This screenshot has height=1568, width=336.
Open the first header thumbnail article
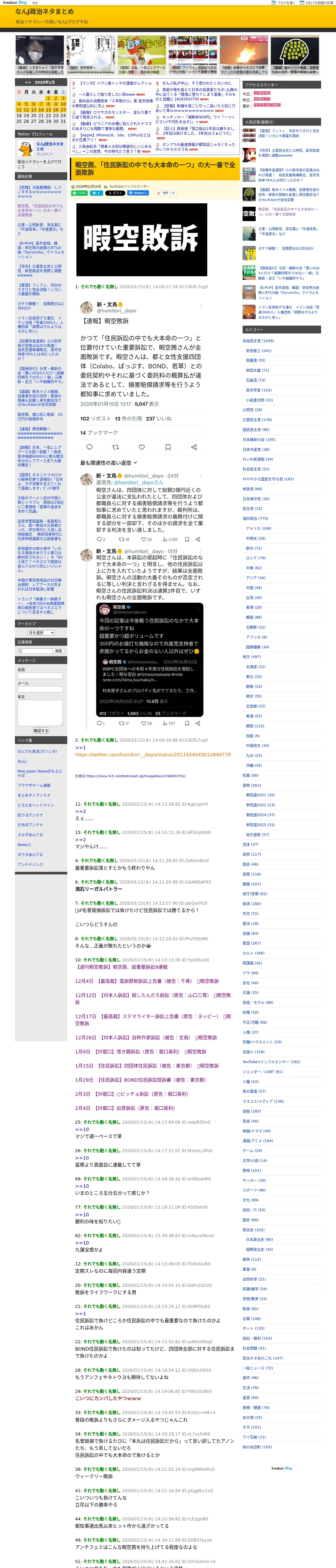pos(40,55)
